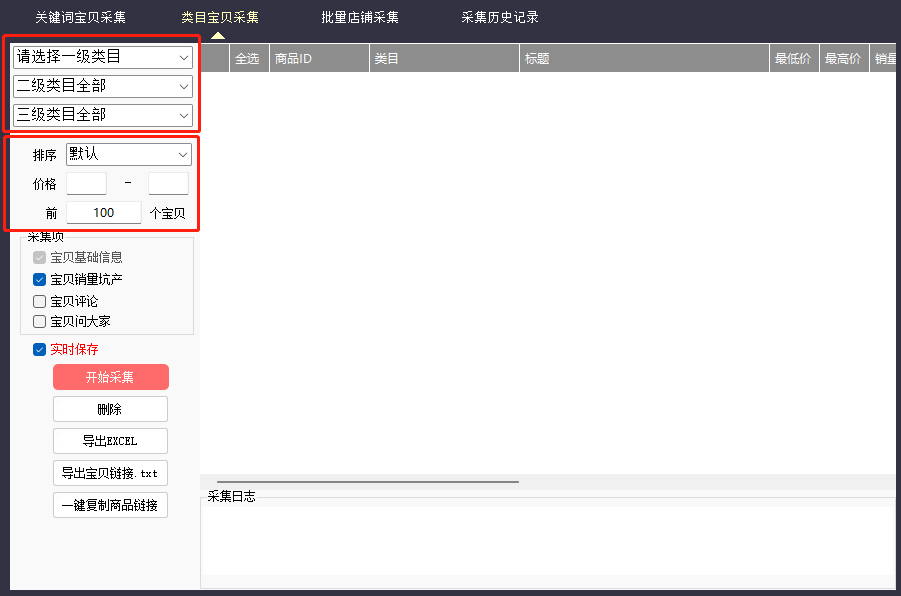
Task: Click the 一键复制商品链接 button
Action: pos(110,505)
